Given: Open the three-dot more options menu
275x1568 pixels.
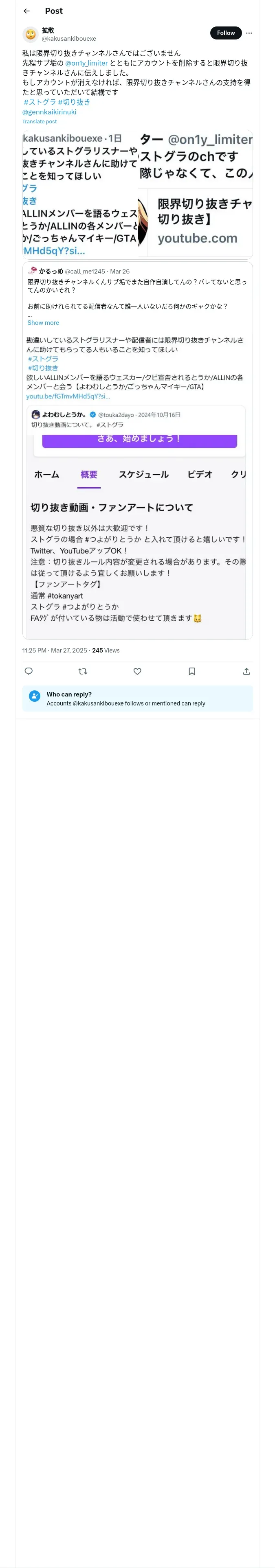Looking at the screenshot, I should point(249,33).
